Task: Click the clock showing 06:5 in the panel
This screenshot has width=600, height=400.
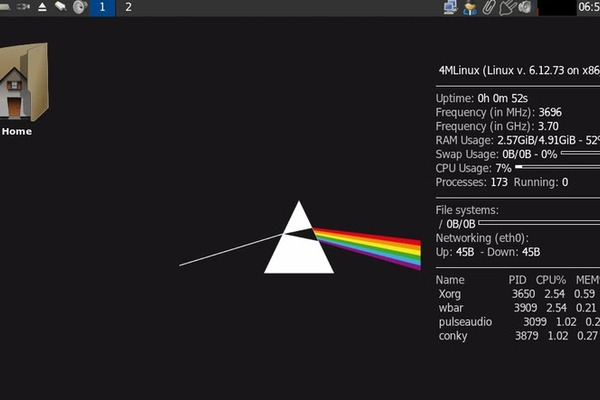Action: (x=589, y=7)
